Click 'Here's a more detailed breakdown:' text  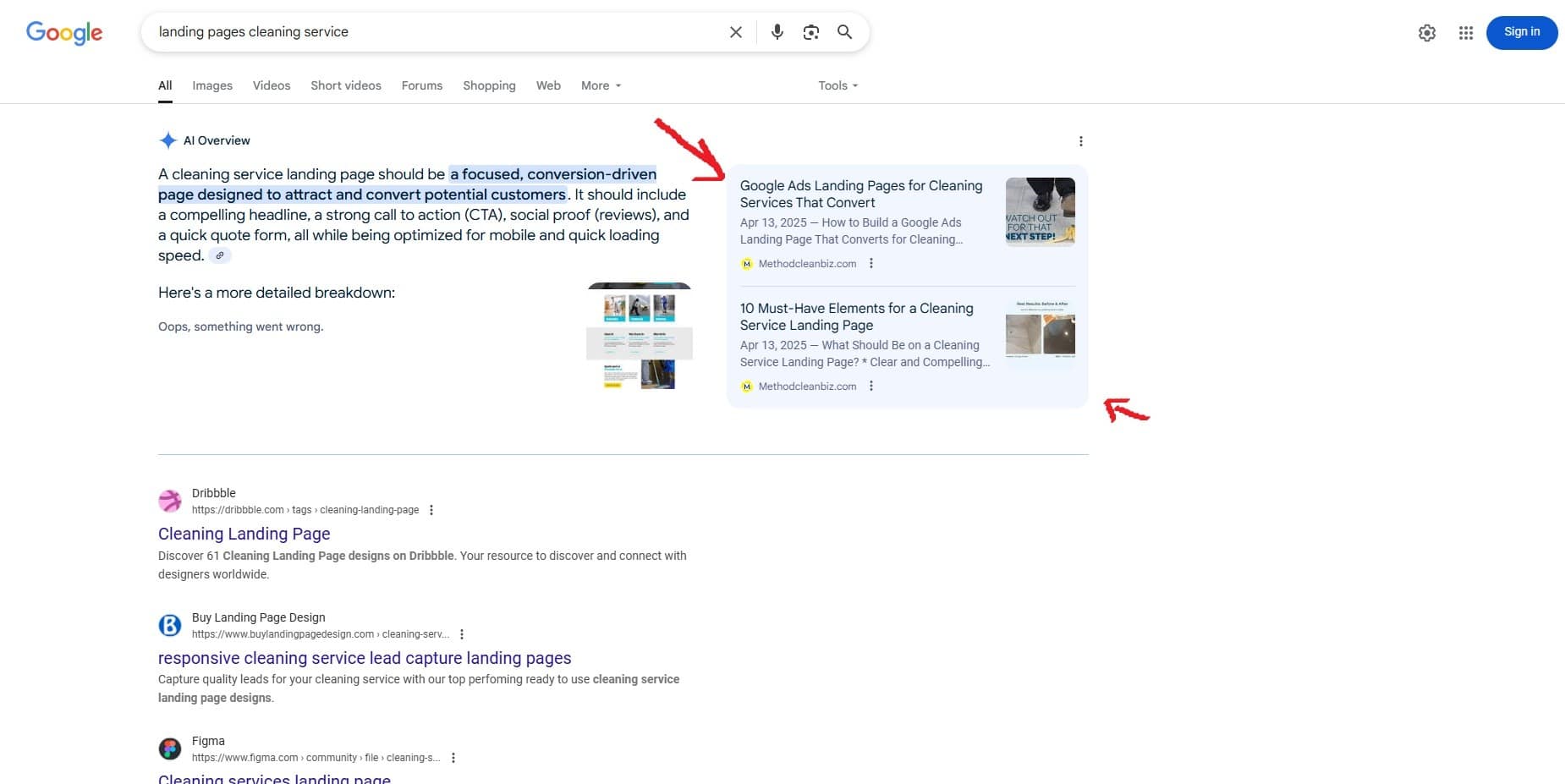(277, 293)
